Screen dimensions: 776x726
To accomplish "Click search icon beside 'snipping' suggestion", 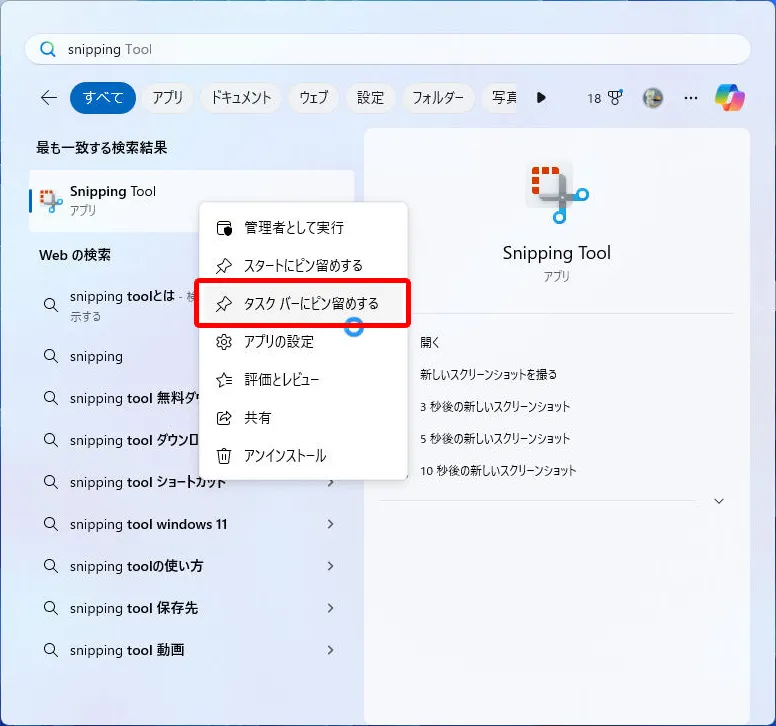I will (x=50, y=356).
